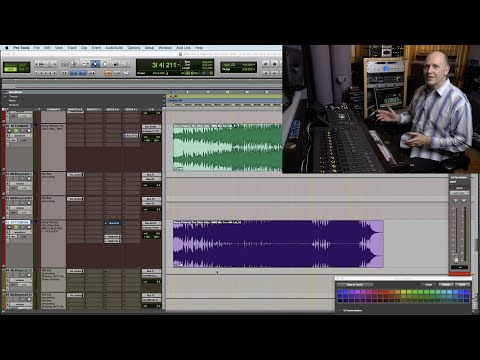Open input path selector of top audio track
This screenshot has height=360, width=480.
point(152,127)
